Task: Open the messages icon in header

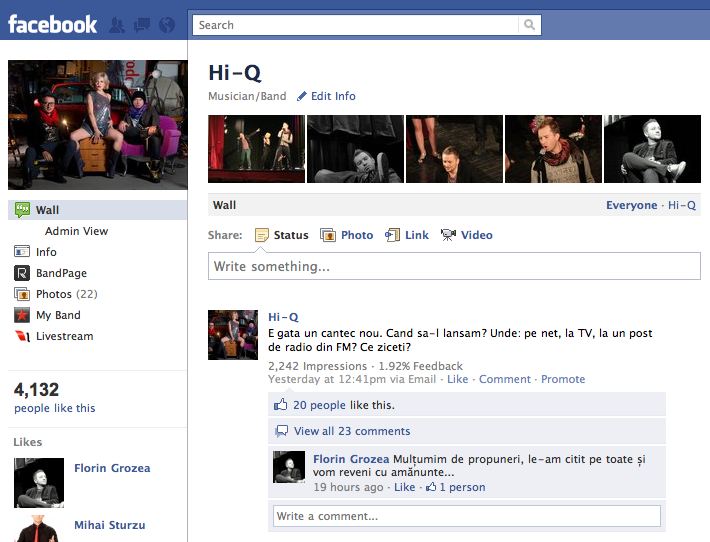Action: coord(142,25)
